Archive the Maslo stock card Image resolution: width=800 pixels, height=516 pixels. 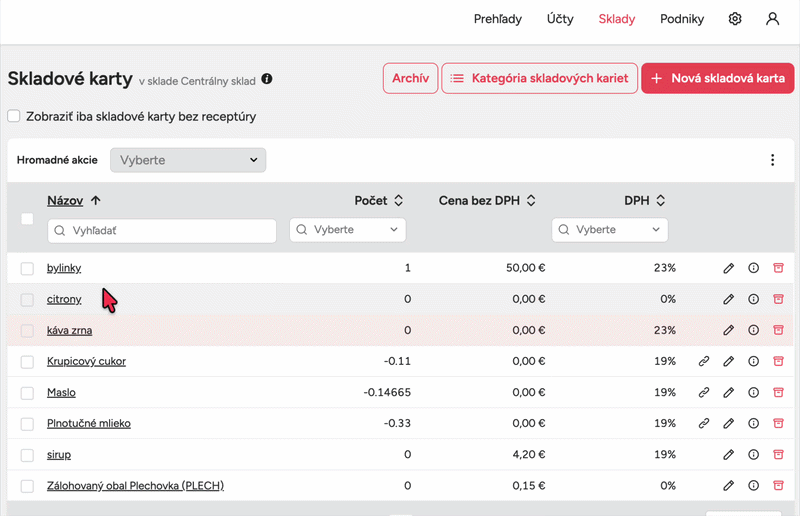coord(778,392)
